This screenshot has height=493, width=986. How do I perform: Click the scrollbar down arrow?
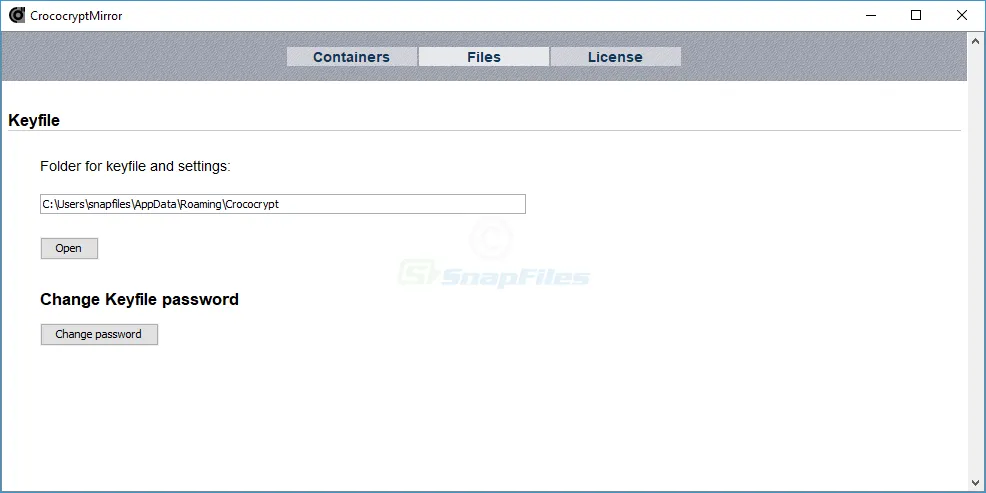pos(976,483)
